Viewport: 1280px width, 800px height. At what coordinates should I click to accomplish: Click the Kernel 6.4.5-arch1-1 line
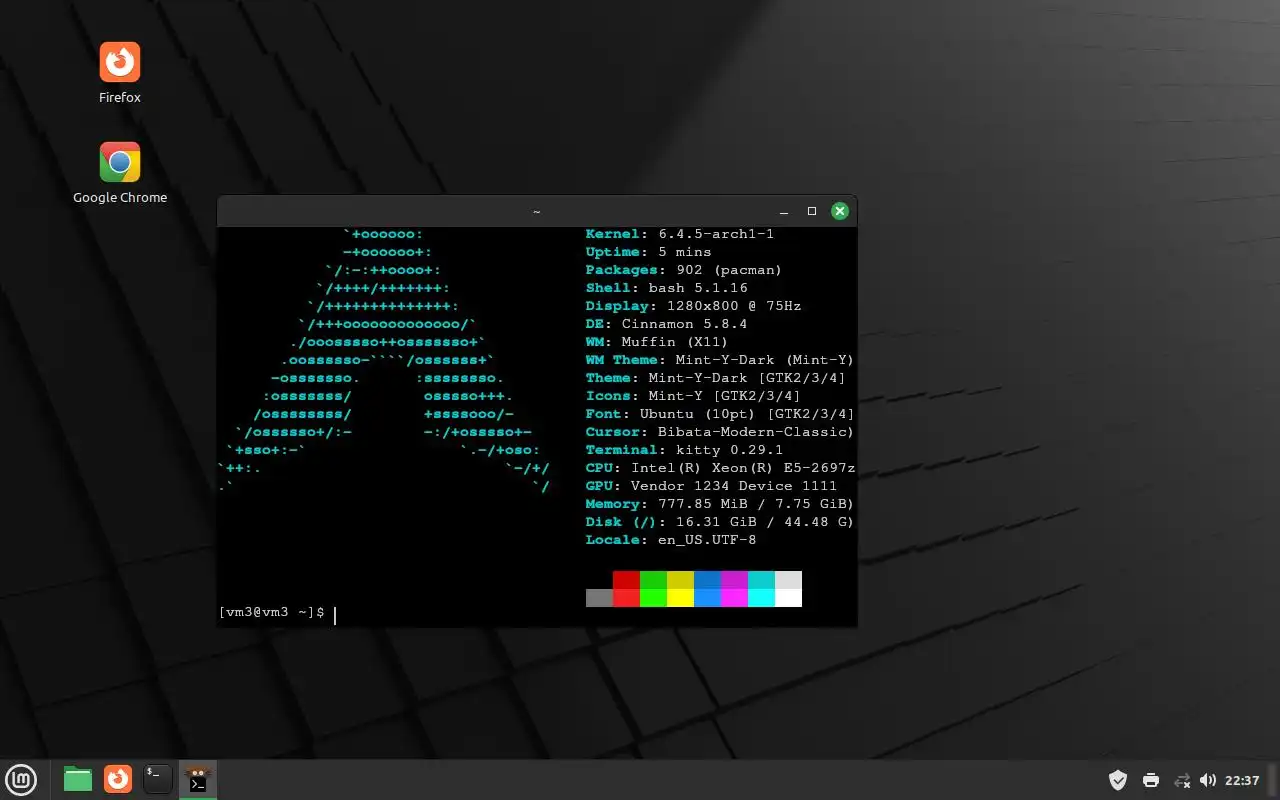(x=680, y=234)
